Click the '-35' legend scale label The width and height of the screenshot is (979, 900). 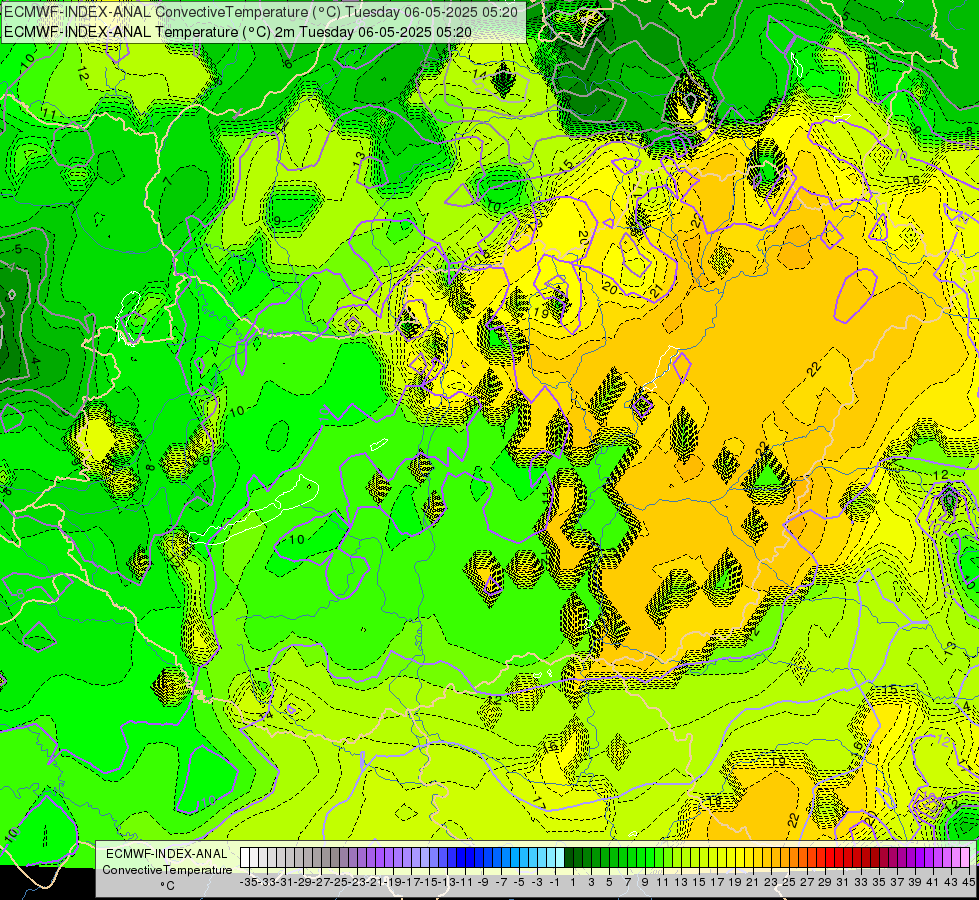(x=248, y=882)
